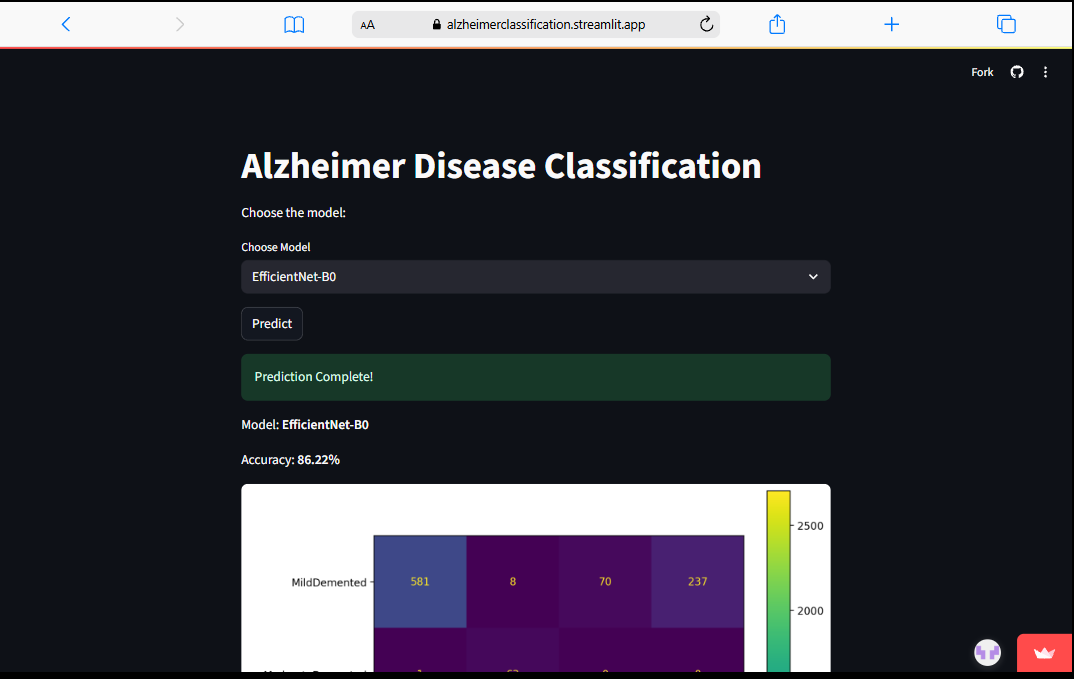Open the bookmarks book icon
The image size is (1074, 679).
tap(294, 25)
